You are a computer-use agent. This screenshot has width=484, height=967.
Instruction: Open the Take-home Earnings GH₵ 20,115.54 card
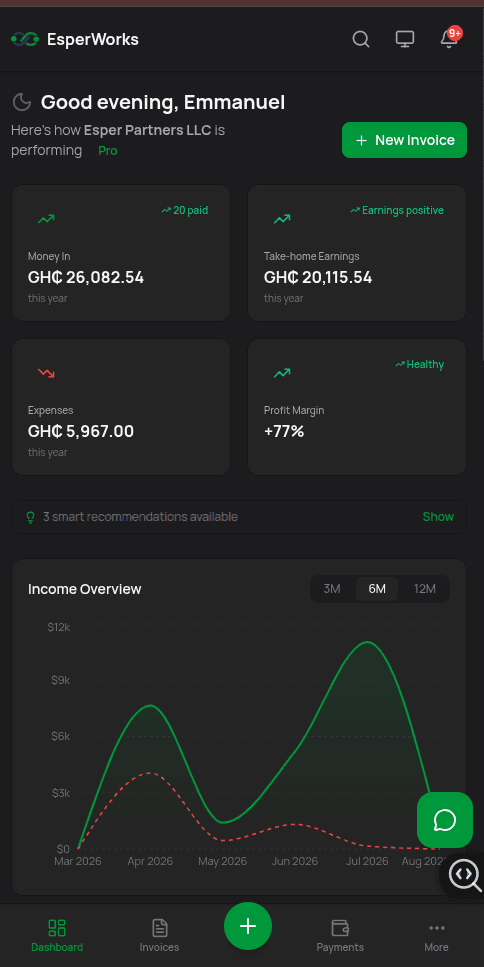tap(357, 253)
